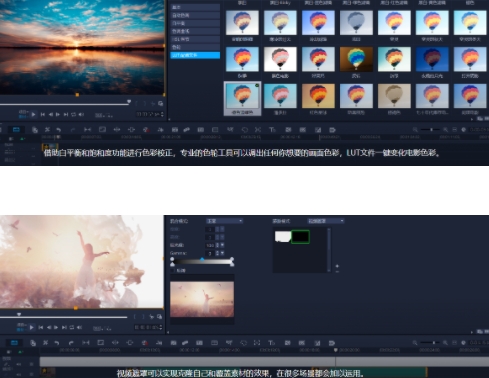Click play in the upper sunset preview
Screen dimensions: 489x378
pos(34,115)
